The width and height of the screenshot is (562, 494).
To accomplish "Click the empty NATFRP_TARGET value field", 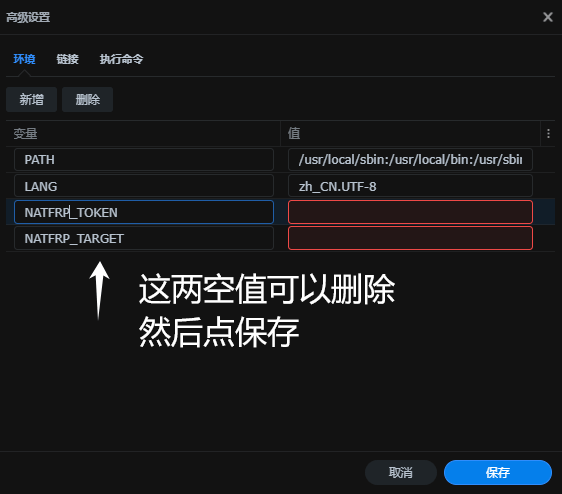I will pos(410,238).
